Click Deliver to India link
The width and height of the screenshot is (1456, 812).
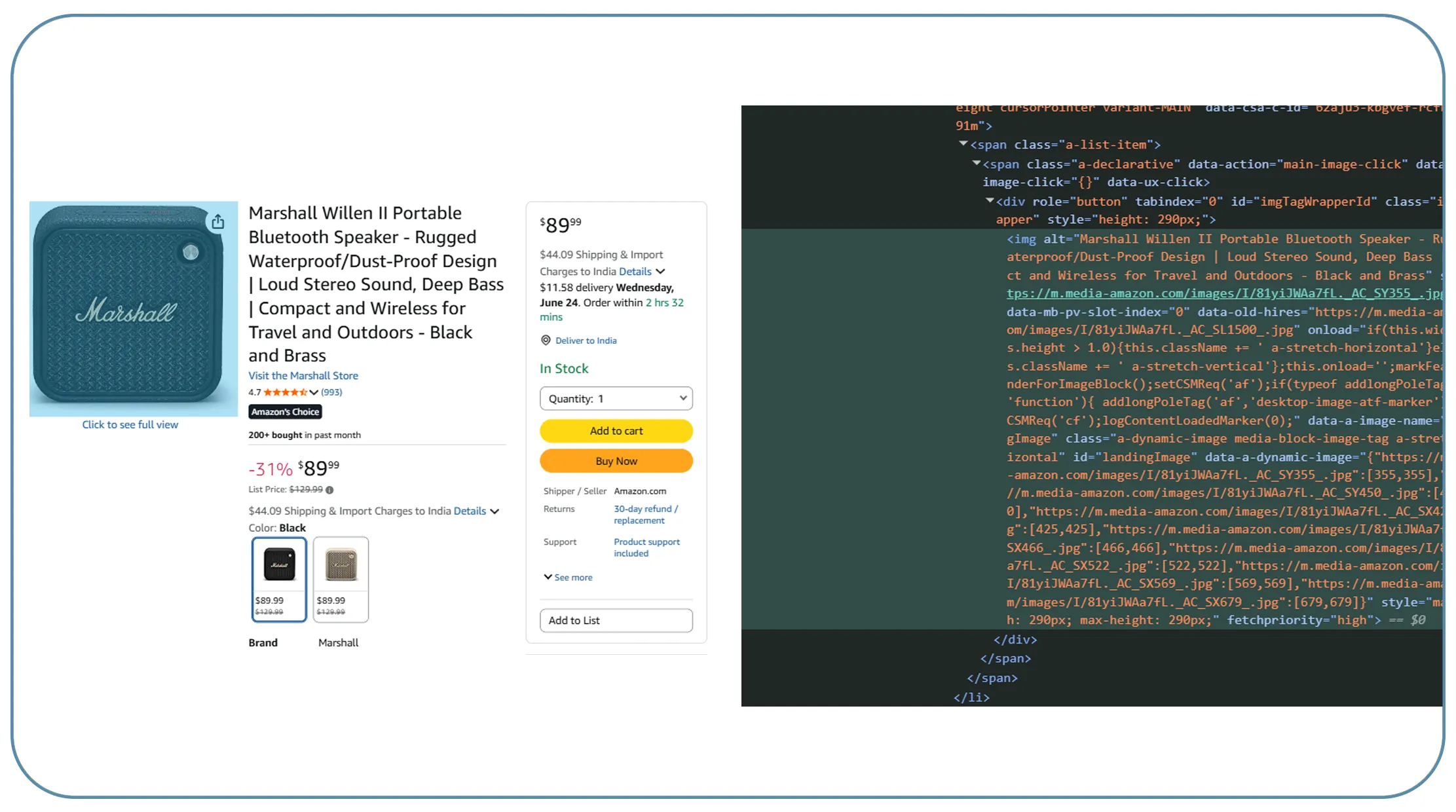[x=586, y=341]
